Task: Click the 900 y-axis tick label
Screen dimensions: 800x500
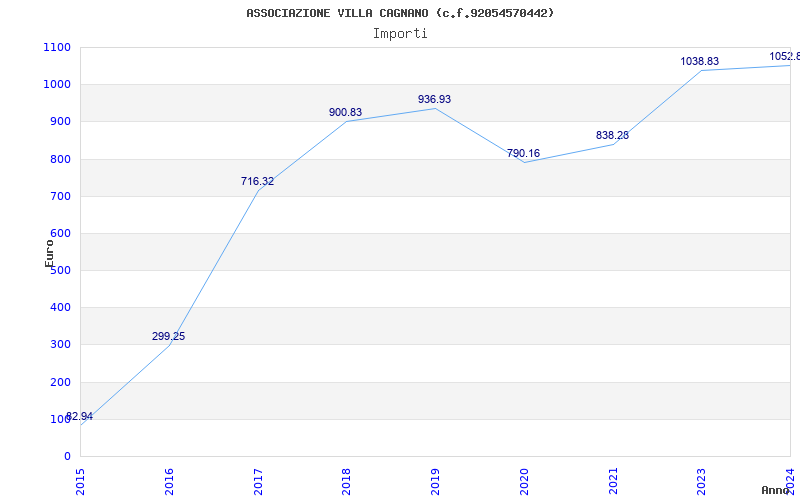Action: (60, 122)
